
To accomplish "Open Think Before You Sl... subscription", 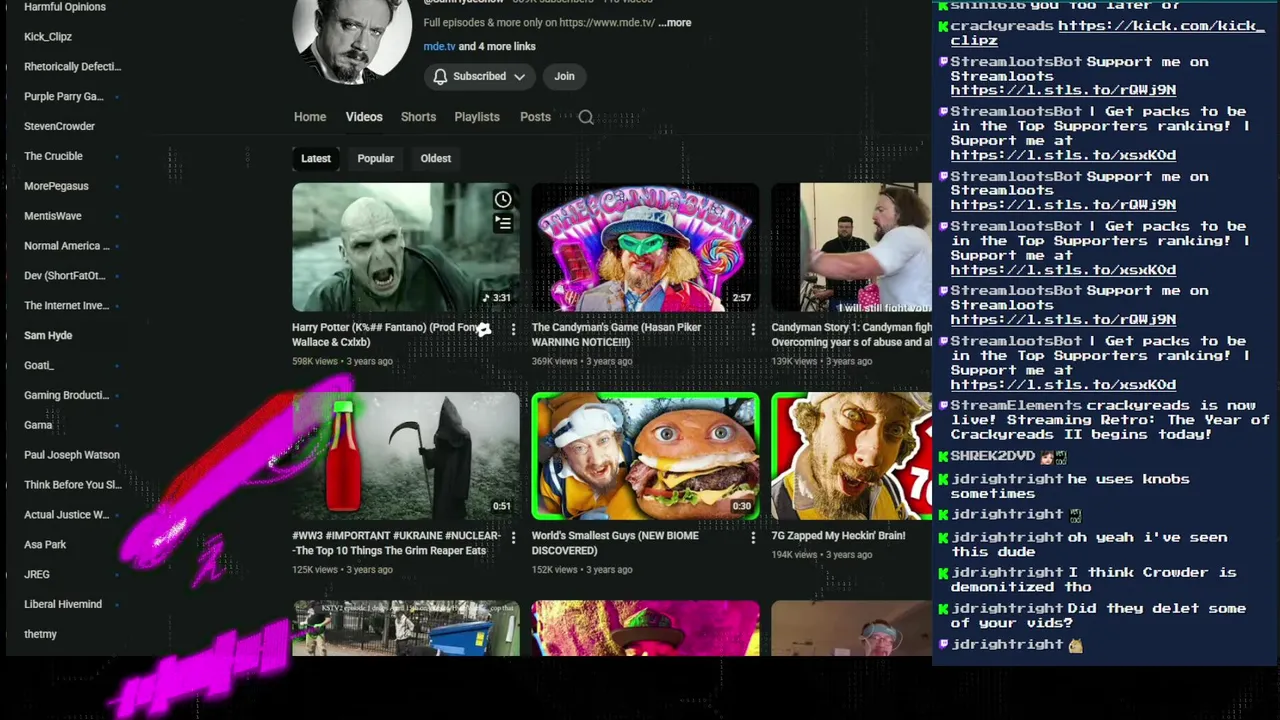I will (x=72, y=485).
